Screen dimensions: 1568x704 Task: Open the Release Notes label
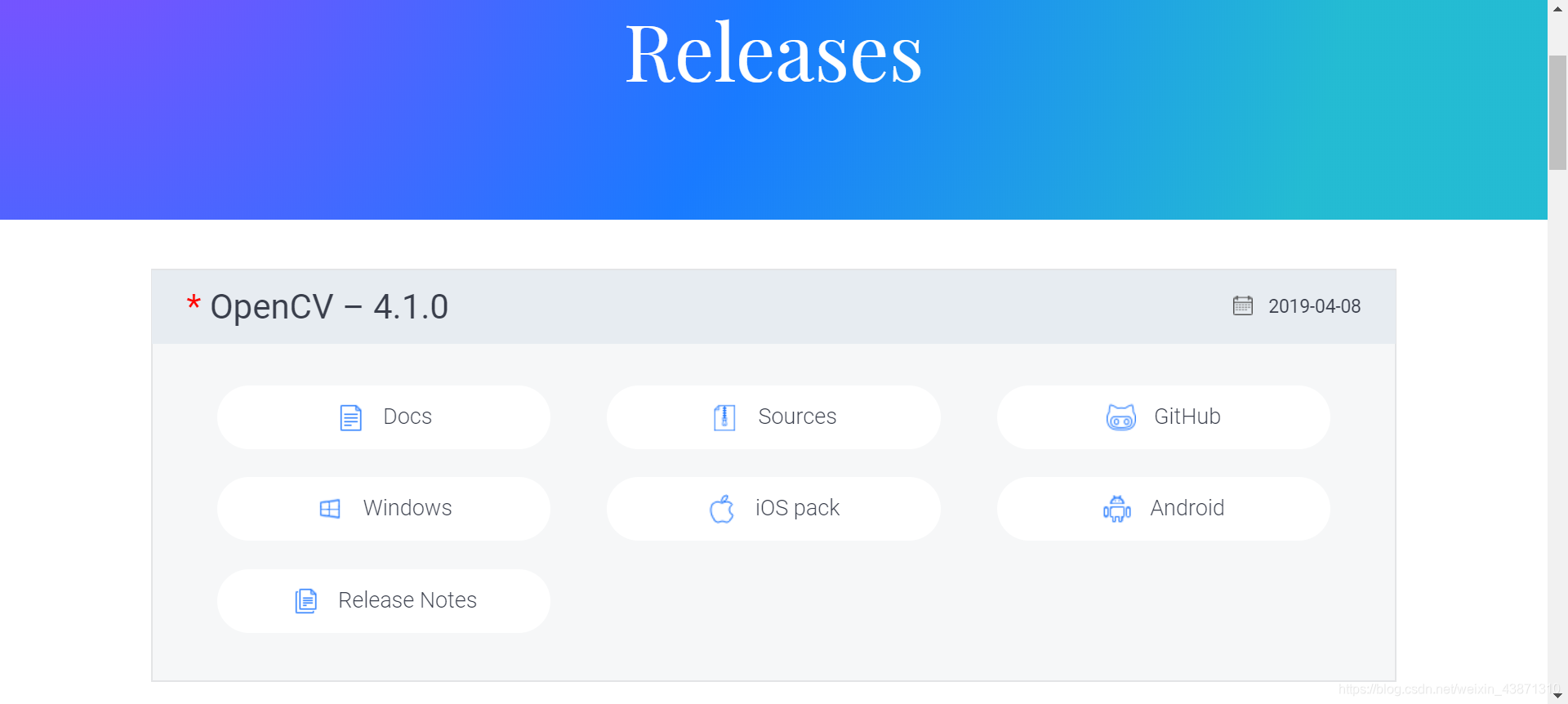408,600
